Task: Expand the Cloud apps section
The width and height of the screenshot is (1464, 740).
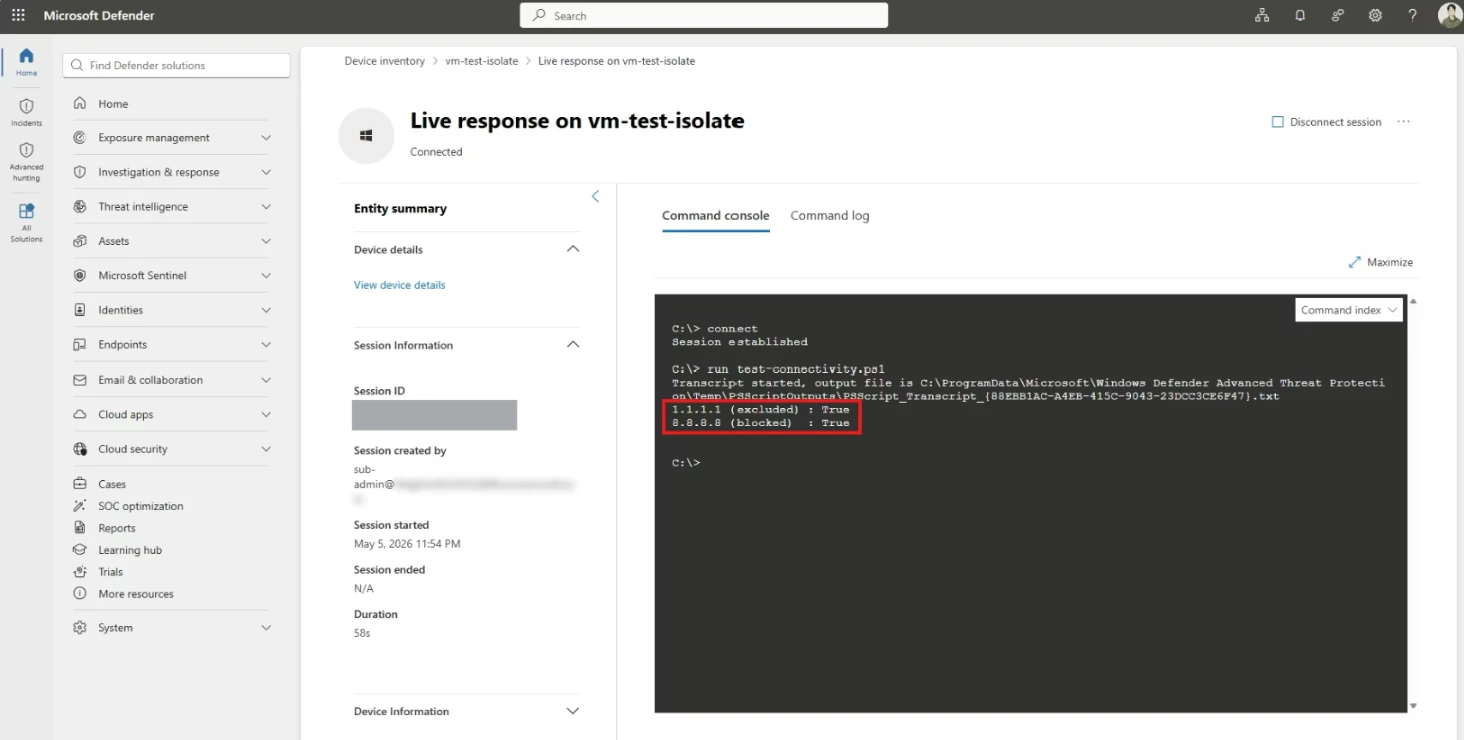Action: point(266,415)
